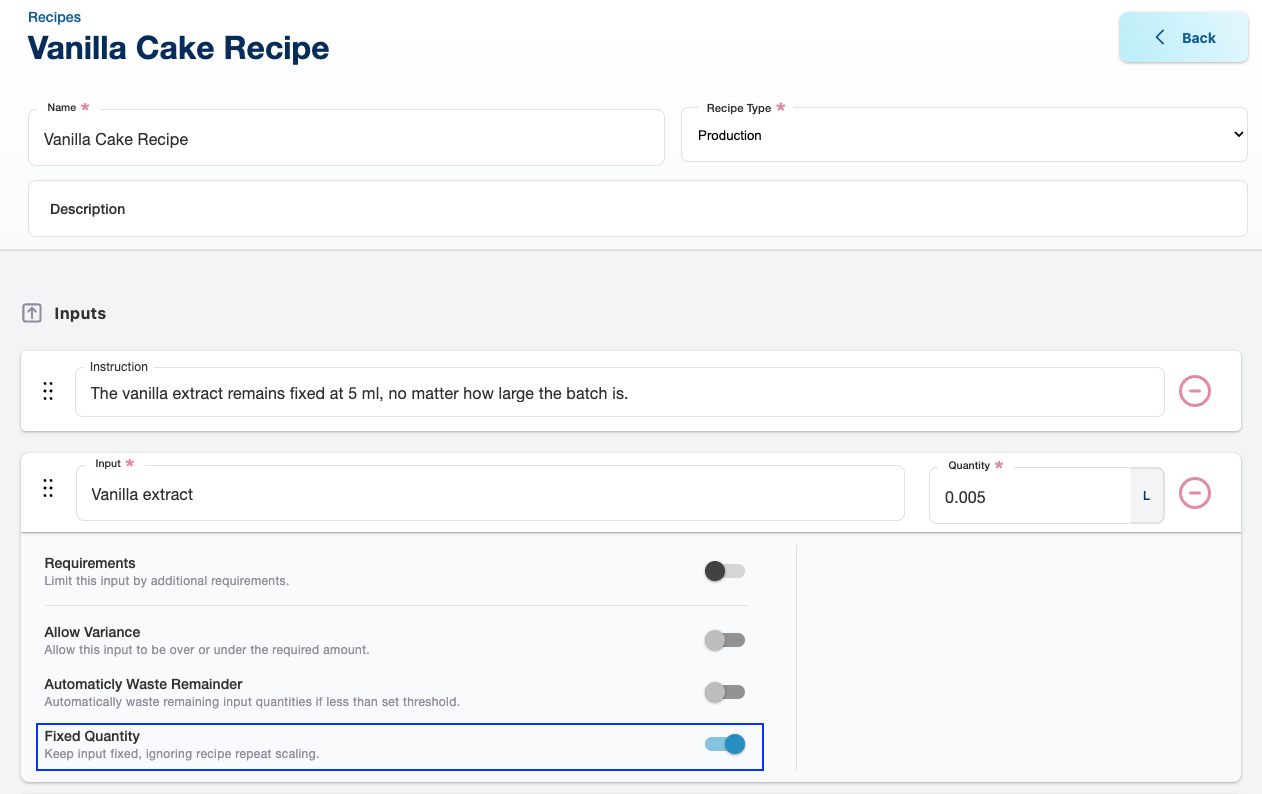Click the Instruction text field
Image resolution: width=1262 pixels, height=794 pixels.
coord(620,393)
